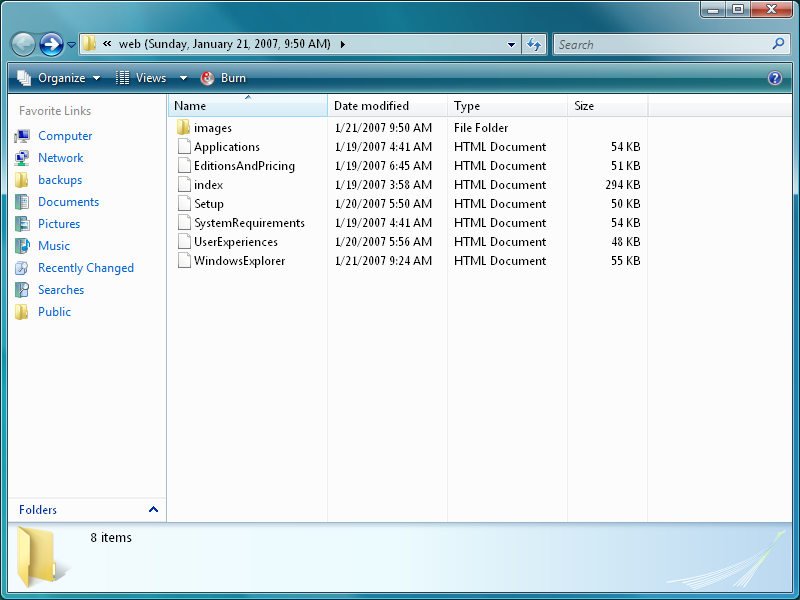This screenshot has width=800, height=600.
Task: Click the 8 items text in details pane
Action: point(111,538)
